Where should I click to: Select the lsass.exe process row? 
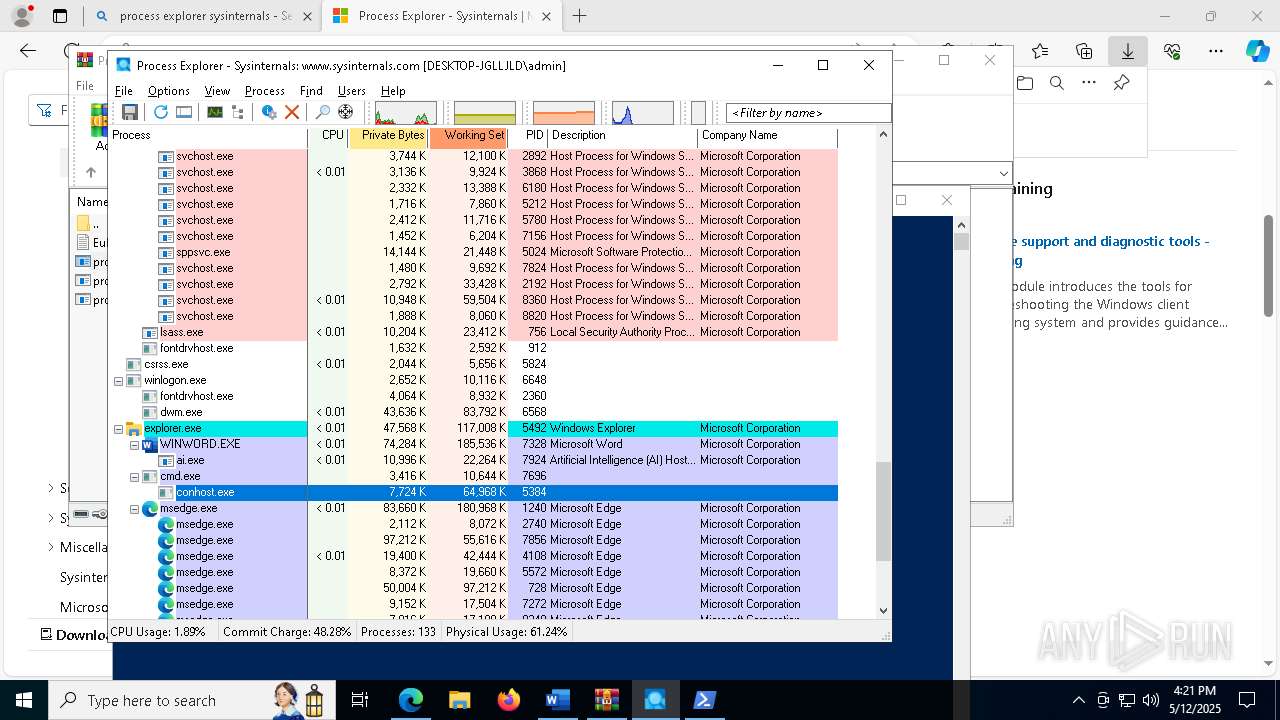[473, 332]
